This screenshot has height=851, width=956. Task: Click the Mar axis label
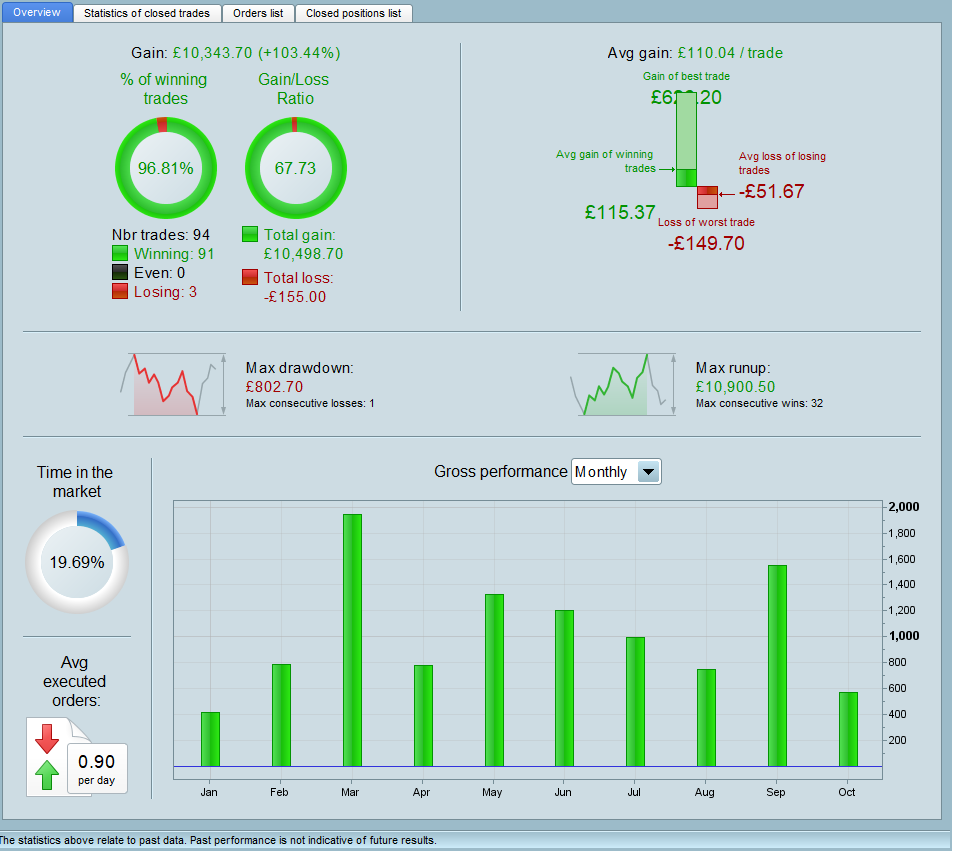350,792
